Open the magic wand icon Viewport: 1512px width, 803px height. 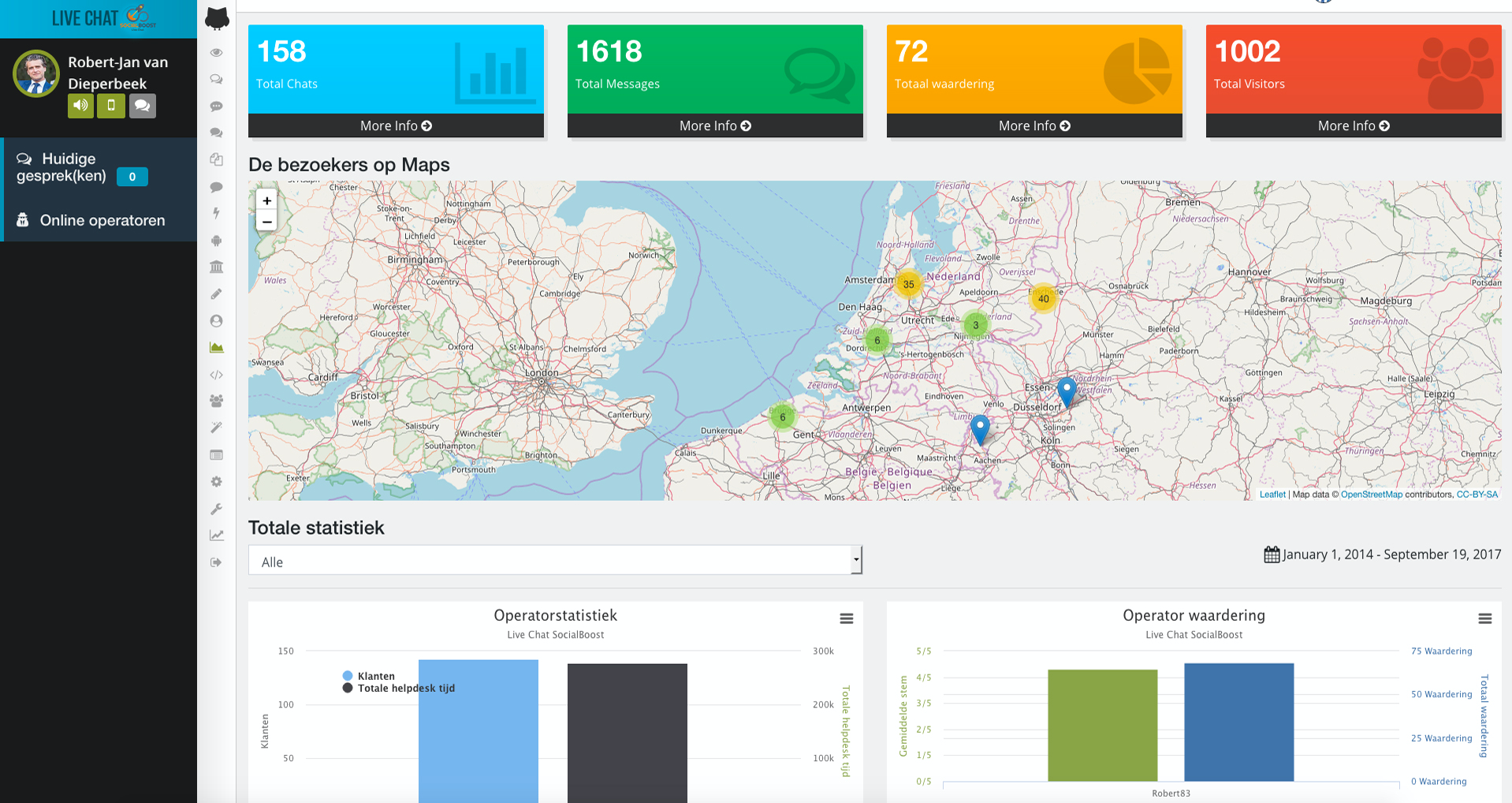click(216, 428)
